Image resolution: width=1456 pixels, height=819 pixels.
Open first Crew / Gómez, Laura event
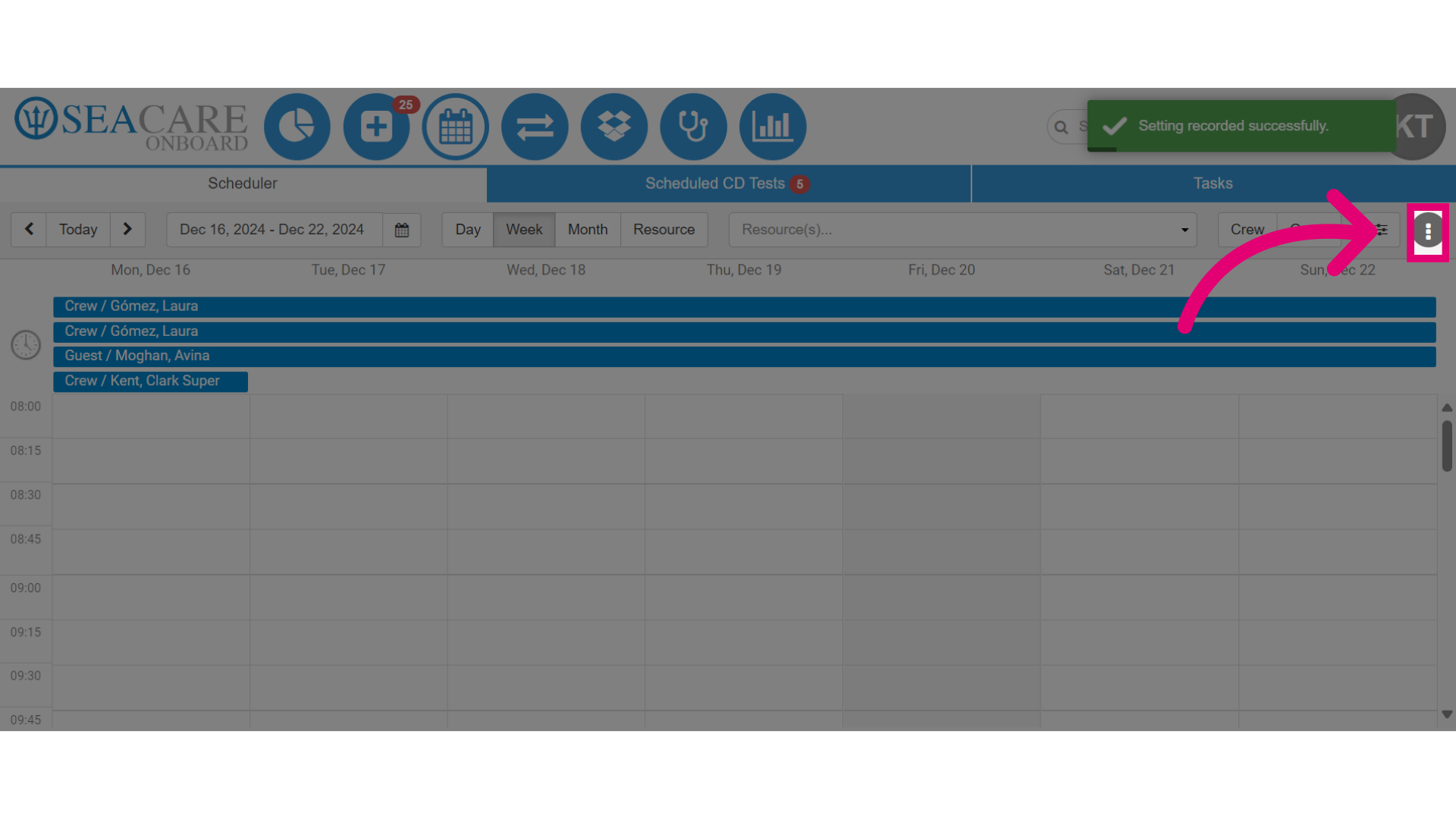(744, 306)
